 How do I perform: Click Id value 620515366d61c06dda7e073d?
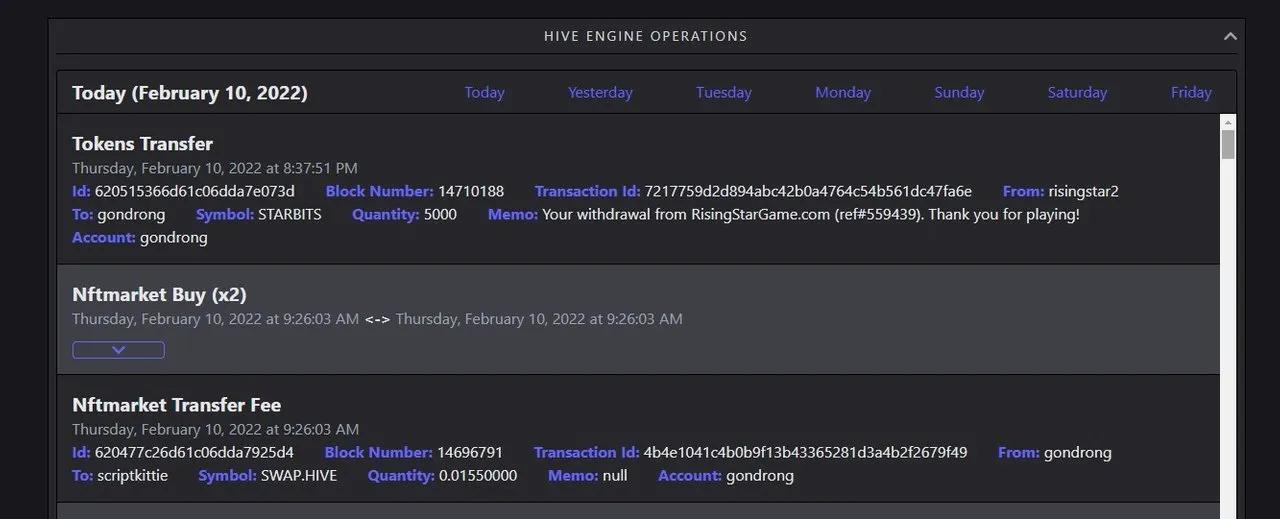click(x=195, y=191)
